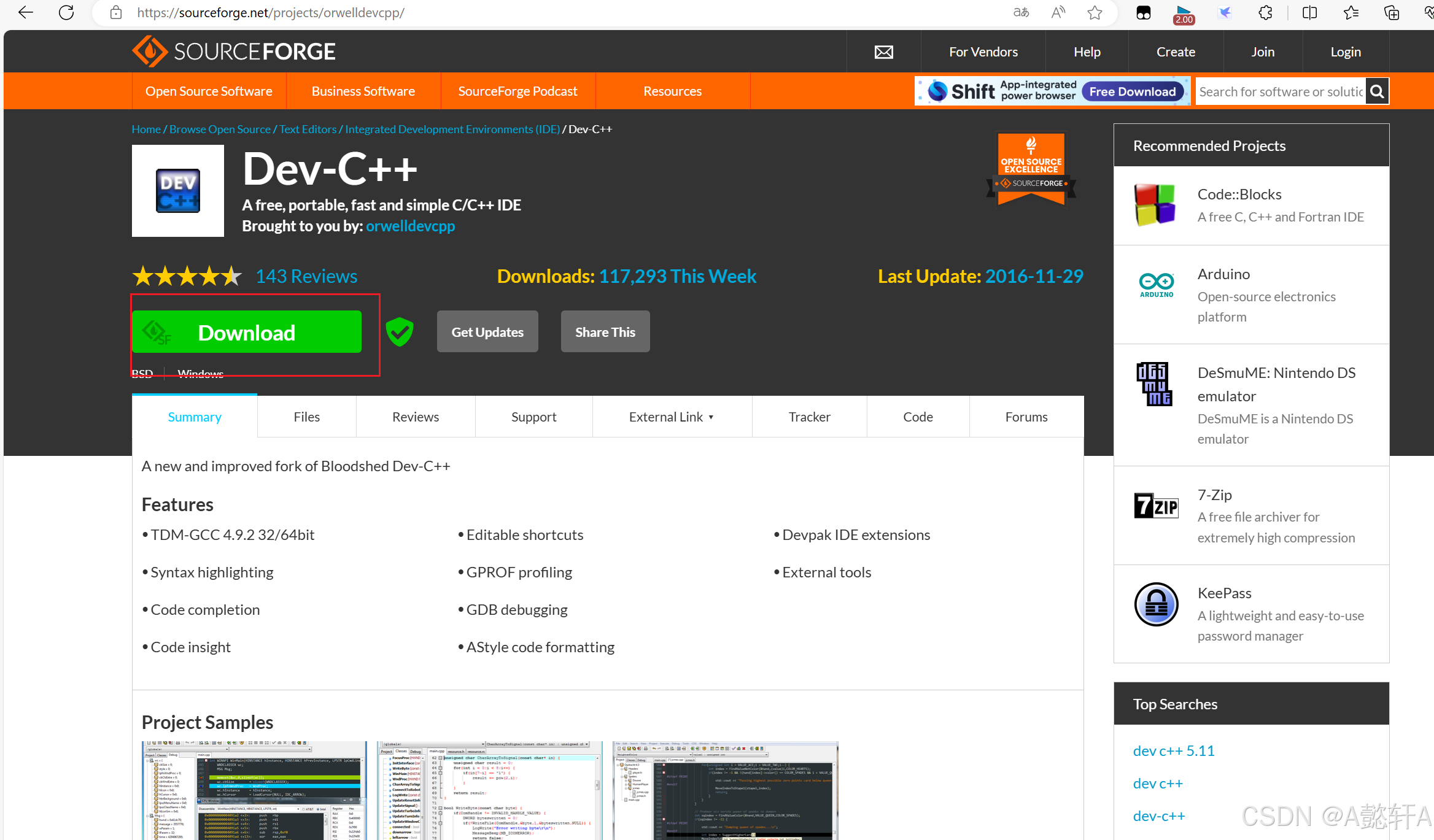Expand the External Link dropdown
This screenshot has width=1434, height=840.
pyautogui.click(x=672, y=417)
